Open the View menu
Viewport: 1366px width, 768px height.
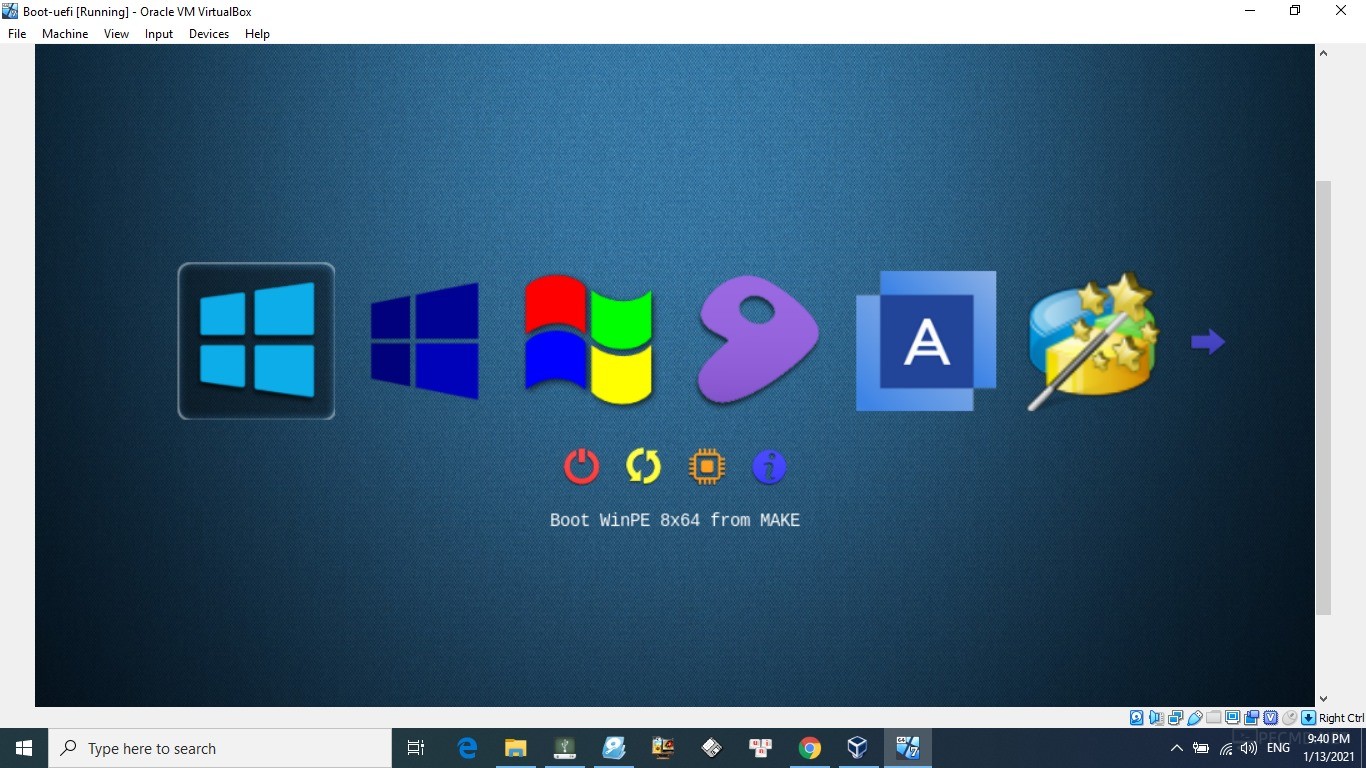[x=117, y=34]
